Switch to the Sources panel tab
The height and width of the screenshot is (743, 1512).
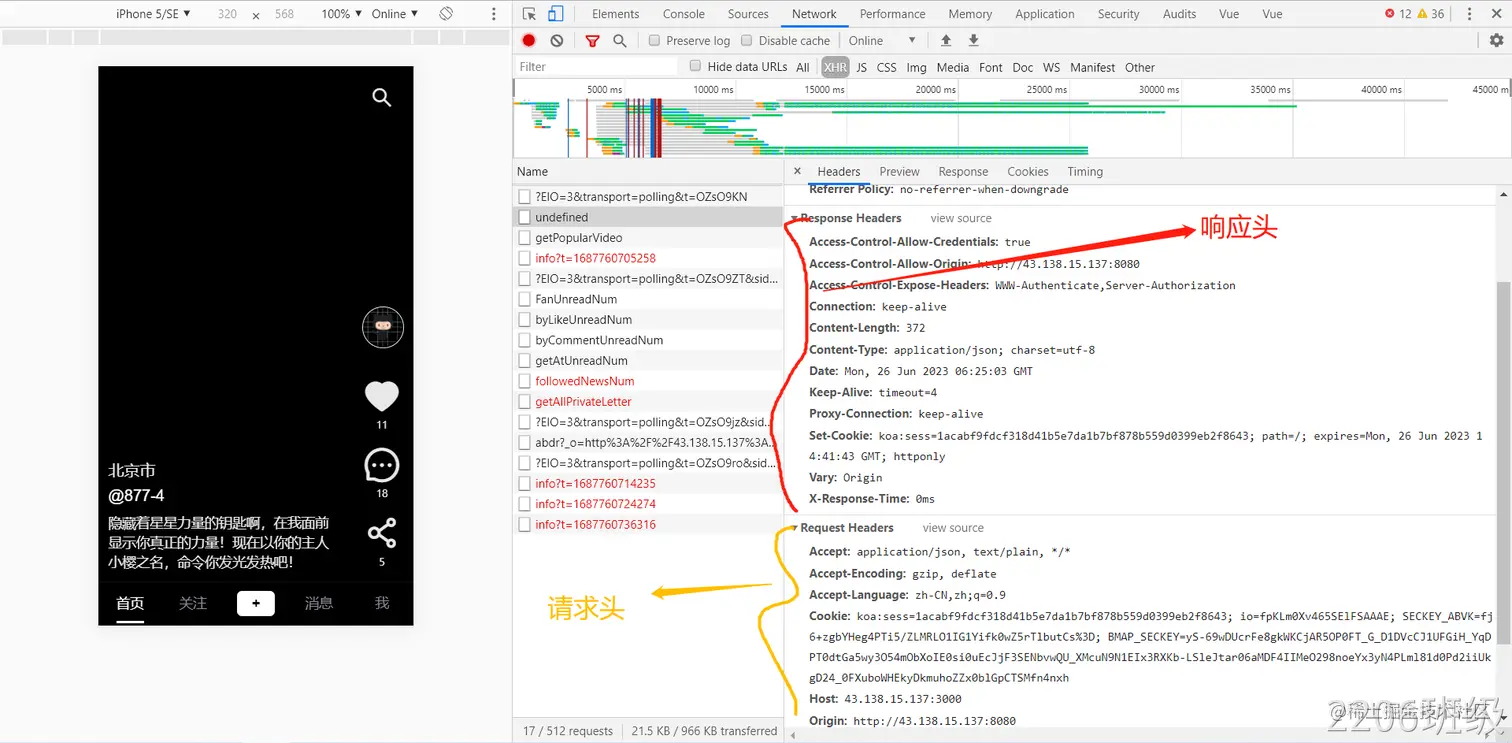pos(748,14)
